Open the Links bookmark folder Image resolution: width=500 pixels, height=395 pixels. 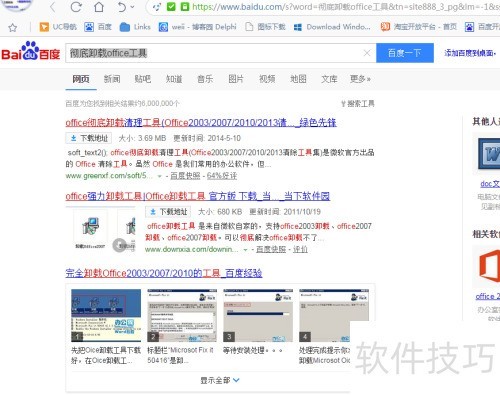coord(135,27)
